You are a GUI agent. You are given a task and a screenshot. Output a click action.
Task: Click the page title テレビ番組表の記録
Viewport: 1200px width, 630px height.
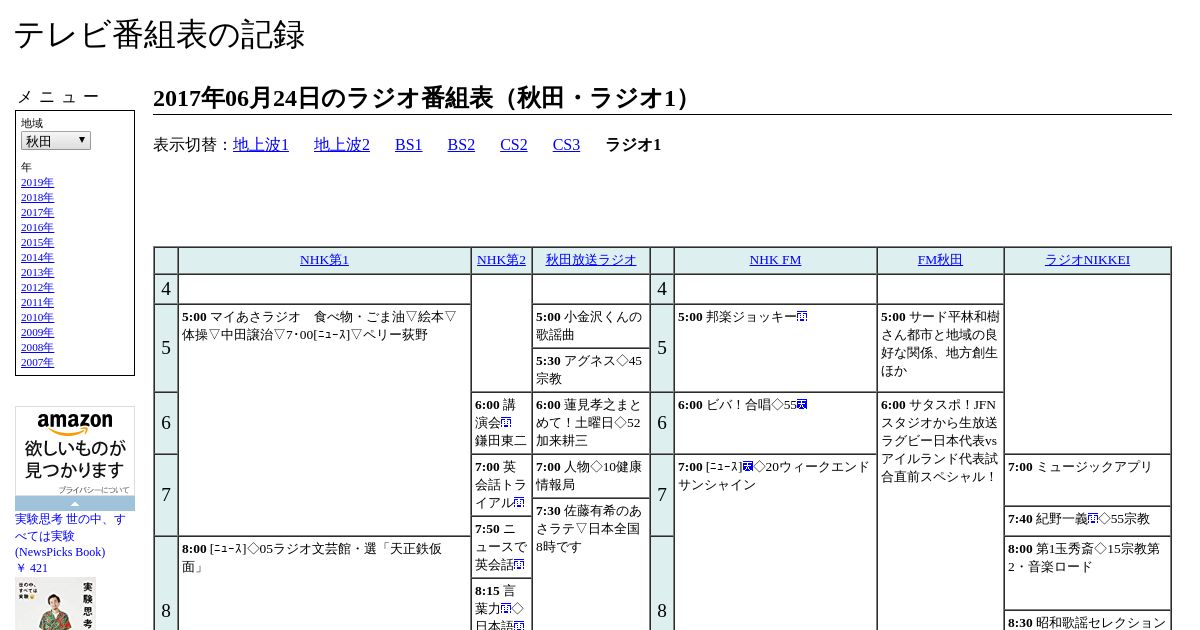click(159, 35)
